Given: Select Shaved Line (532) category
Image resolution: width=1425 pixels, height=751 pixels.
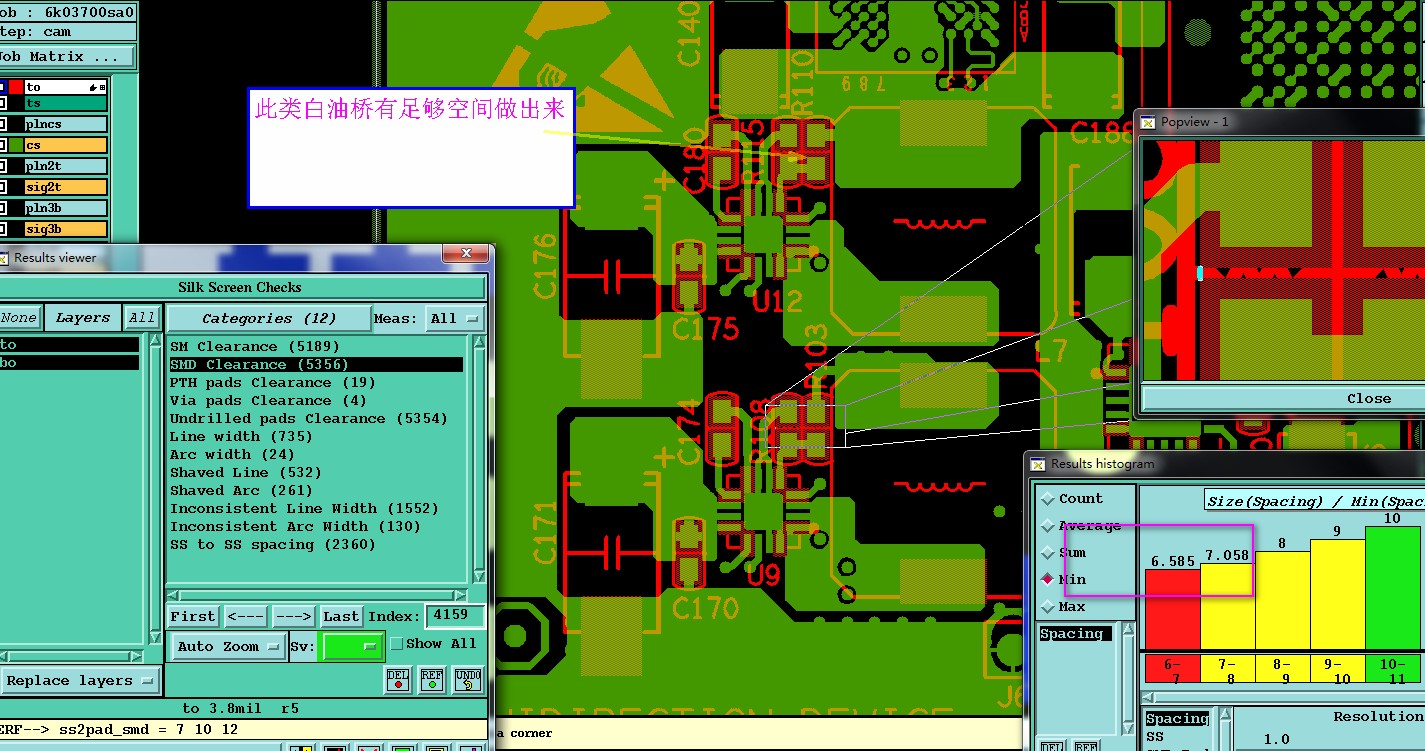Looking at the screenshot, I should 245,473.
